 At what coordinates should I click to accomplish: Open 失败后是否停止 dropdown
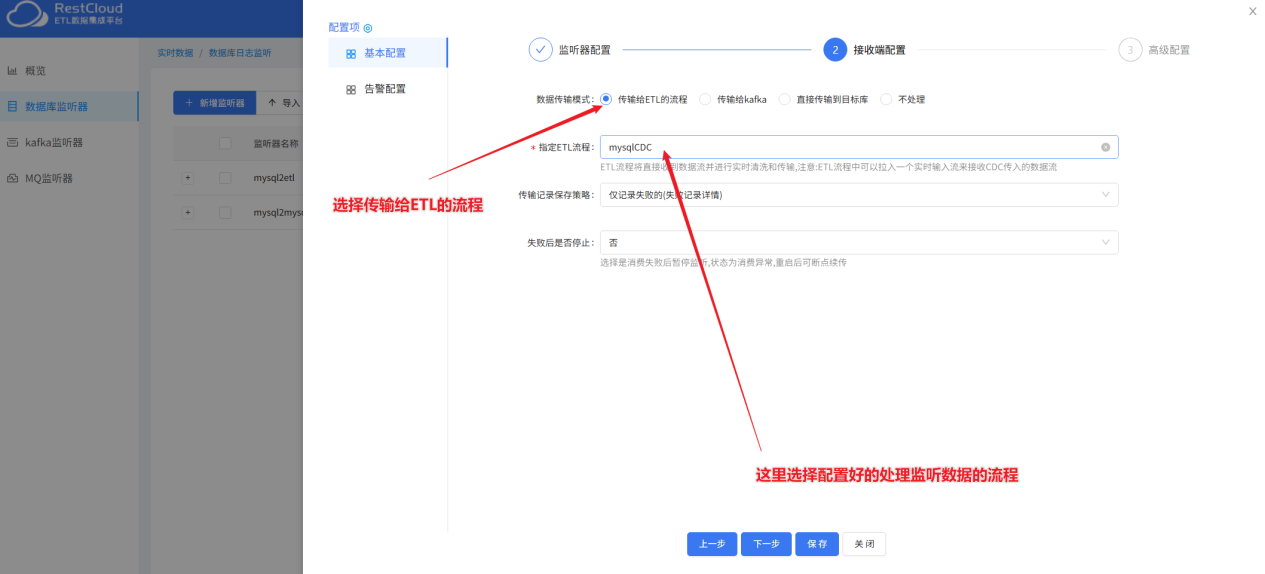tap(859, 243)
